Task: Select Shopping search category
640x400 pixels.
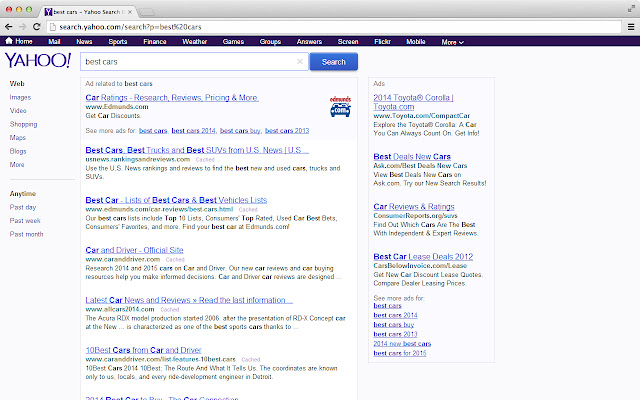Action: [x=23, y=124]
